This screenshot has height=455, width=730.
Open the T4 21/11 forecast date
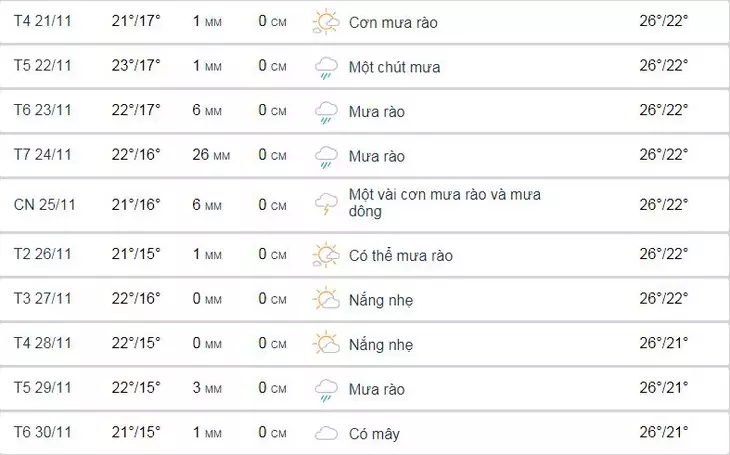[43, 21]
